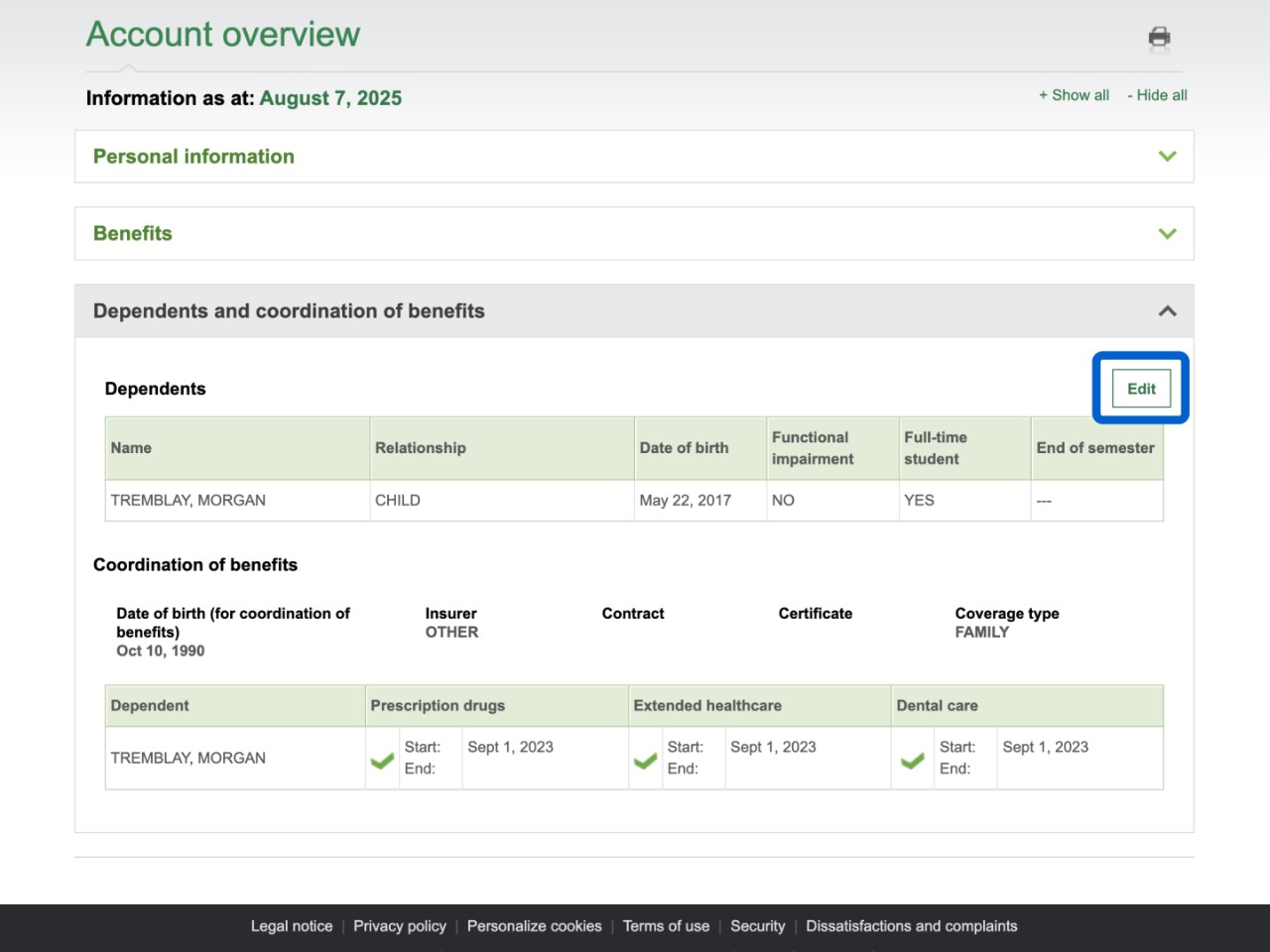This screenshot has height=952, width=1270.
Task: Click the Extended healthcare green checkmark
Action: 645,761
